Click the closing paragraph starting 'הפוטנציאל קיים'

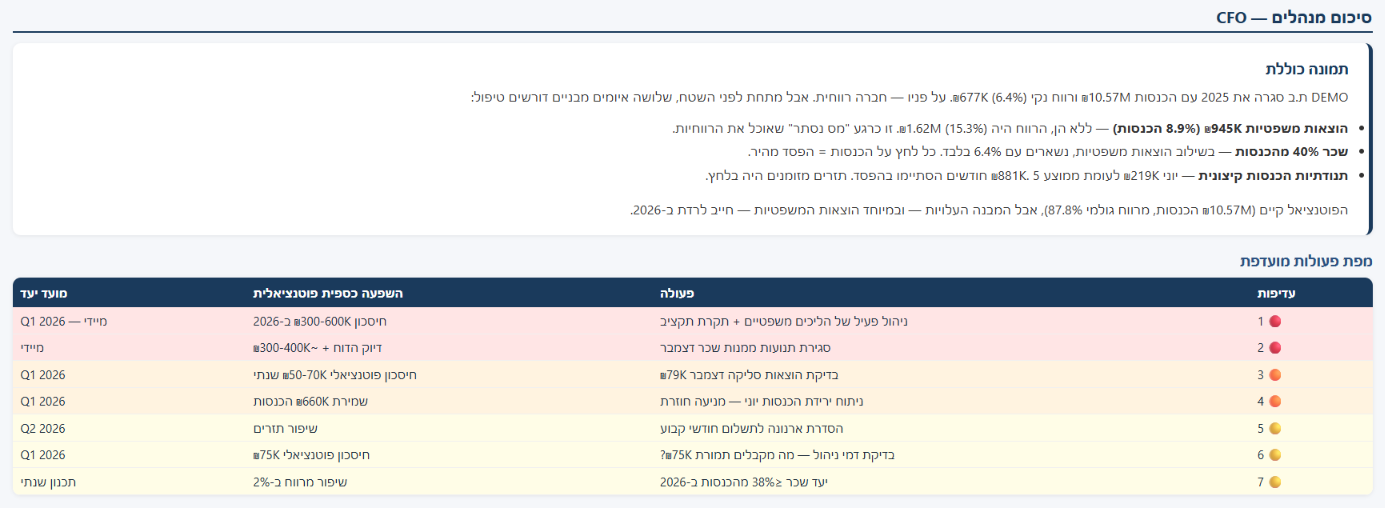pos(989,210)
